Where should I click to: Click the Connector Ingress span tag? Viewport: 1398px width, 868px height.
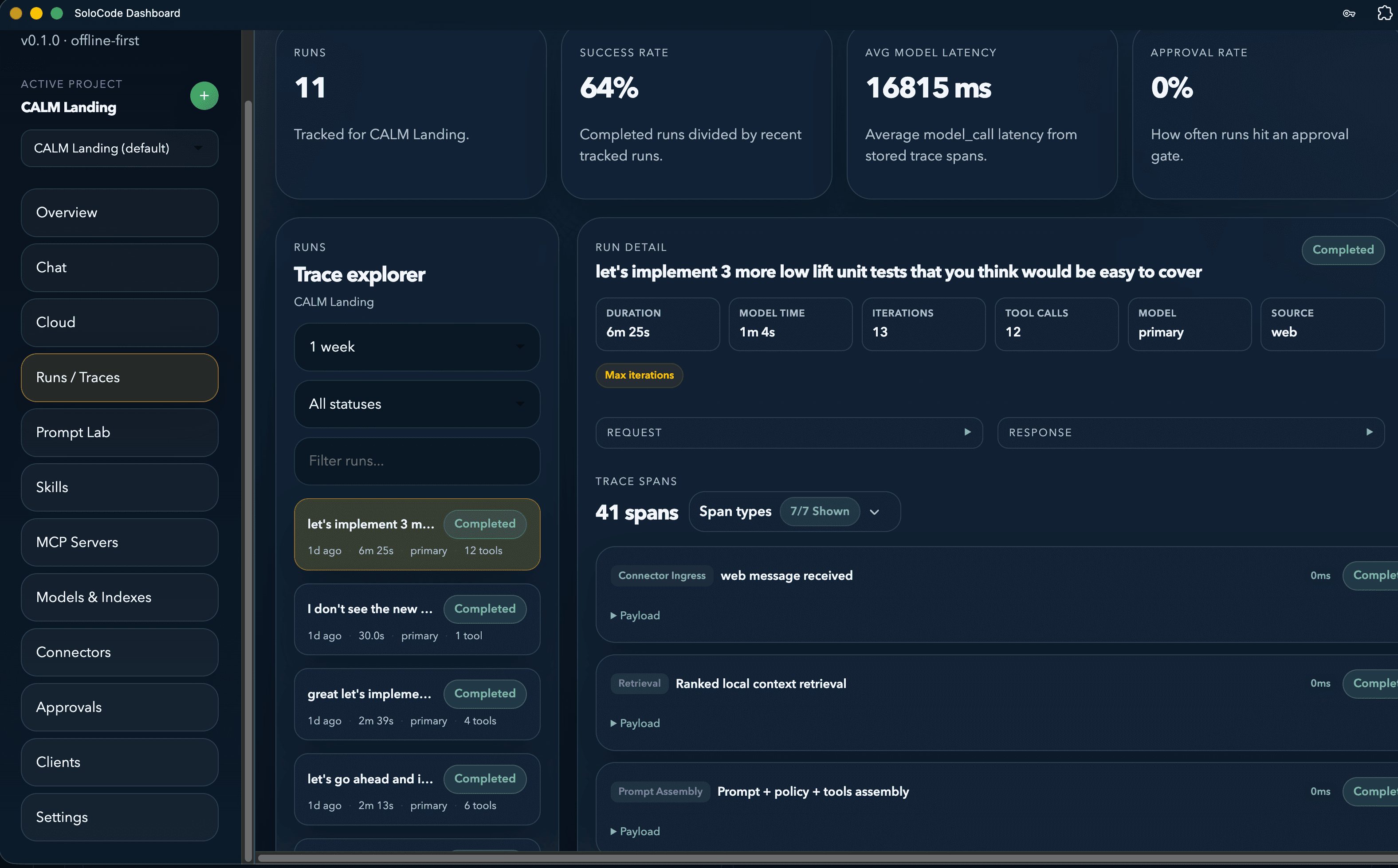662,576
